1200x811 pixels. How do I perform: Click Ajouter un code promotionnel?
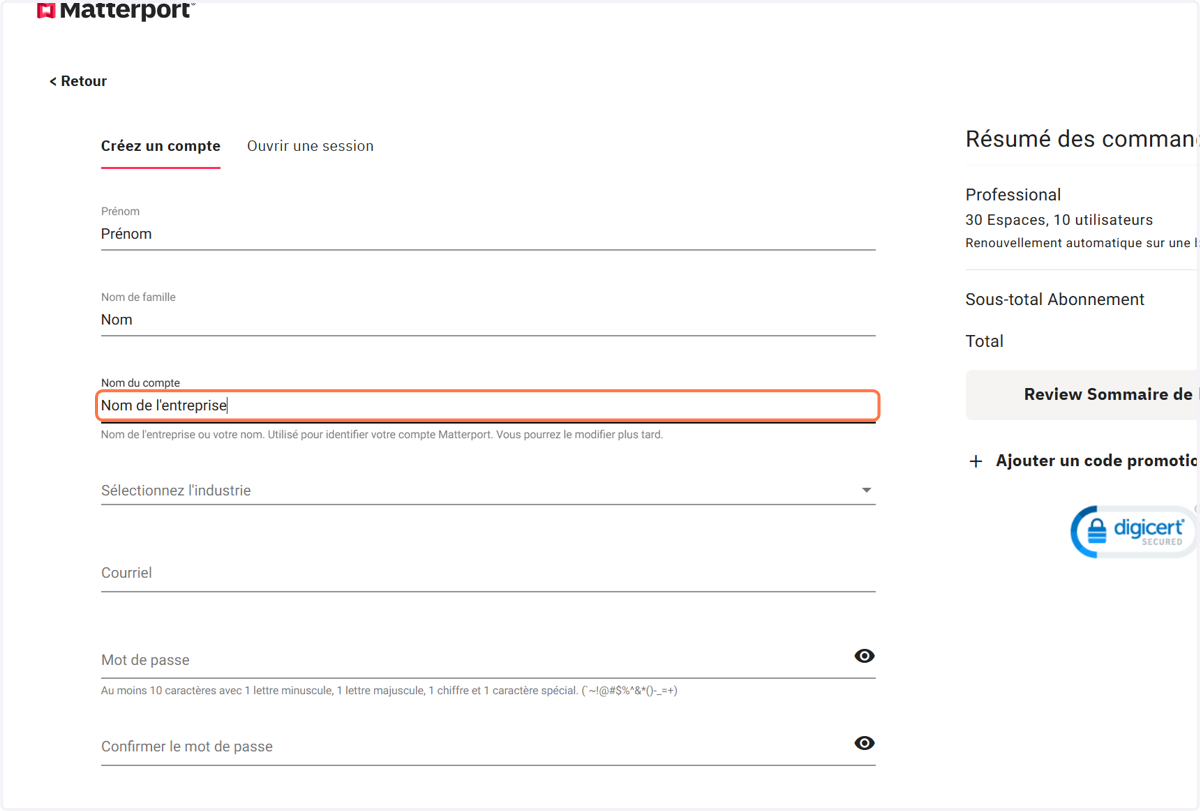(x=1098, y=461)
